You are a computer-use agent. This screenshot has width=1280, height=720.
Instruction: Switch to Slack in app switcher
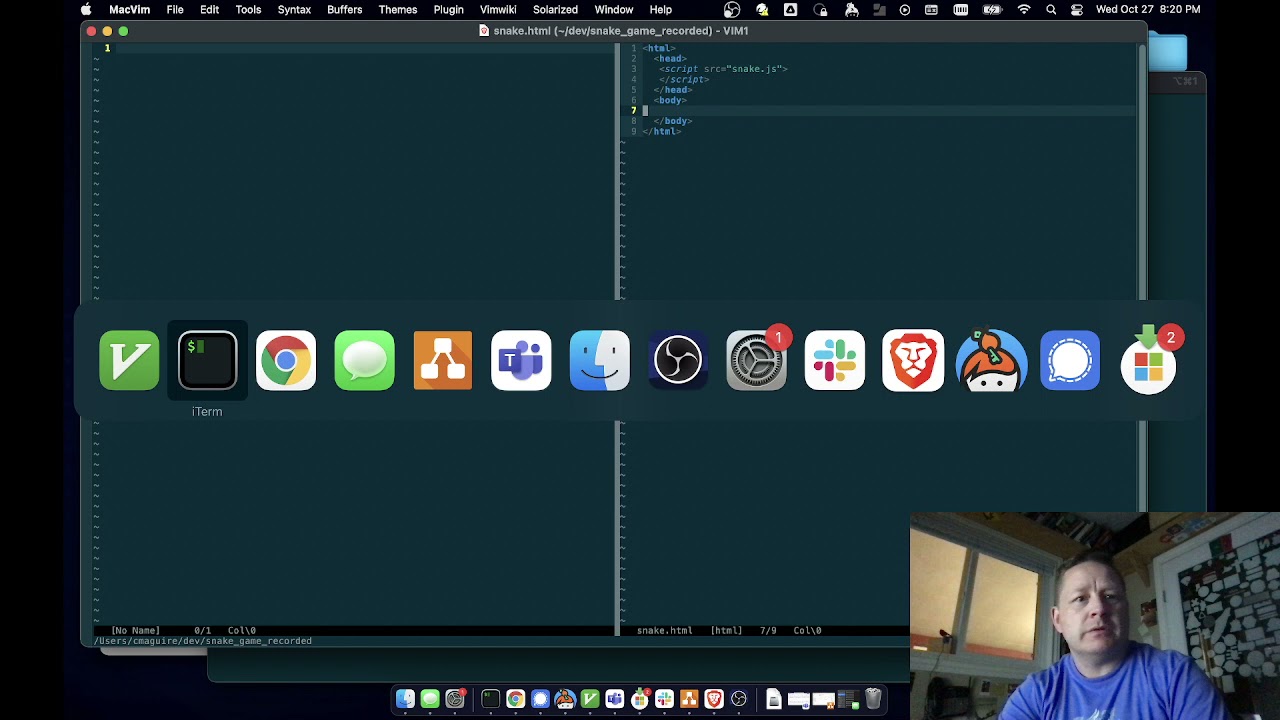[x=834, y=360]
